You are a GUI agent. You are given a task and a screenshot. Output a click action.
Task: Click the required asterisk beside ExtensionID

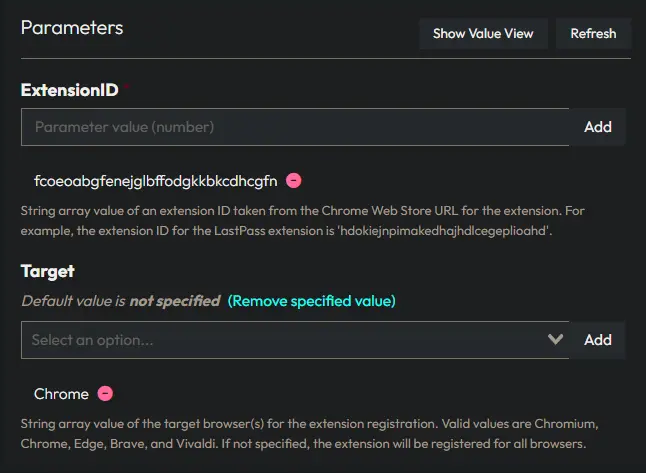pos(127,86)
